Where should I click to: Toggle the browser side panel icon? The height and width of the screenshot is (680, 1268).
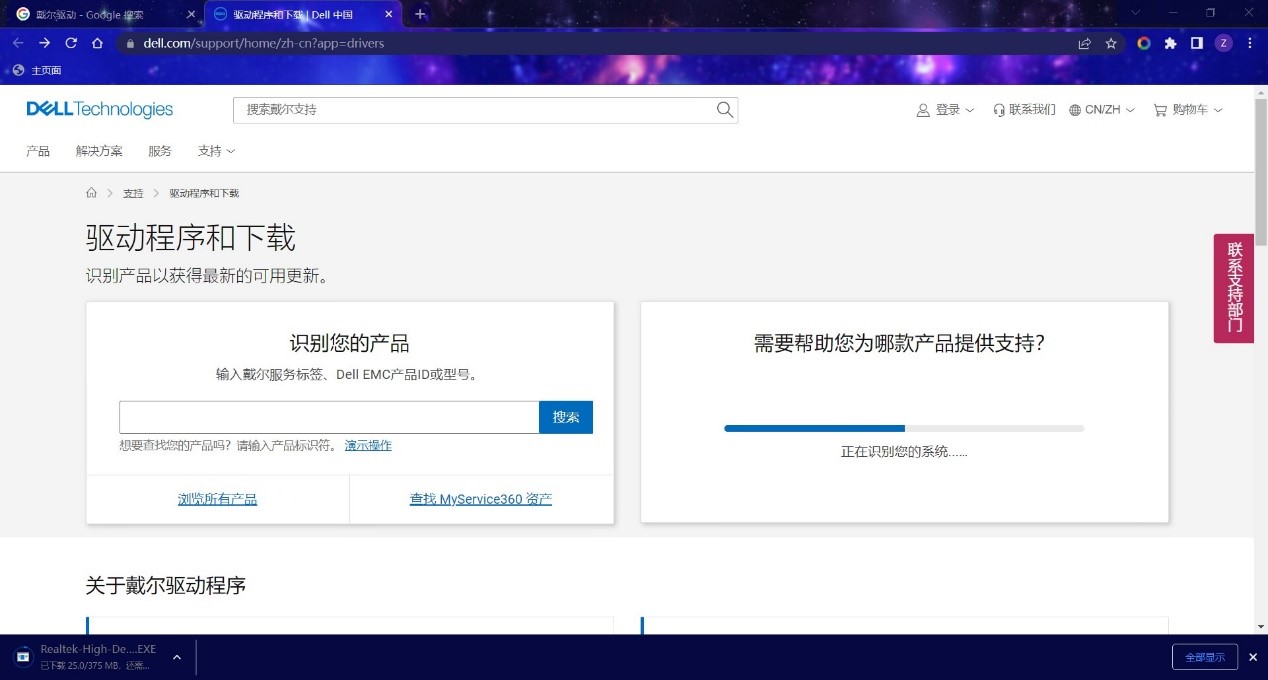[x=1196, y=43]
